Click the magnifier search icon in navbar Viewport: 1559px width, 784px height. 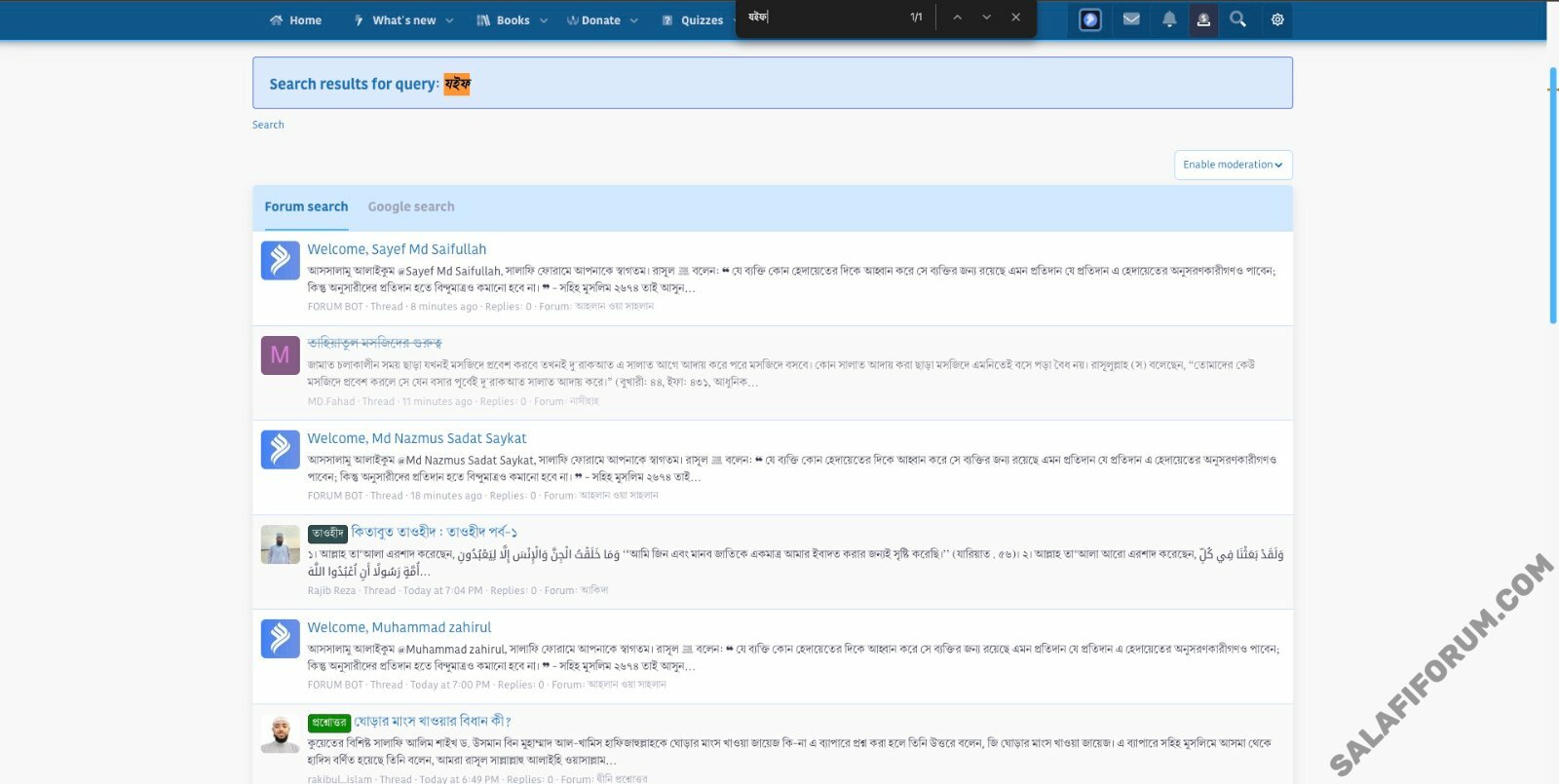pos(1237,19)
